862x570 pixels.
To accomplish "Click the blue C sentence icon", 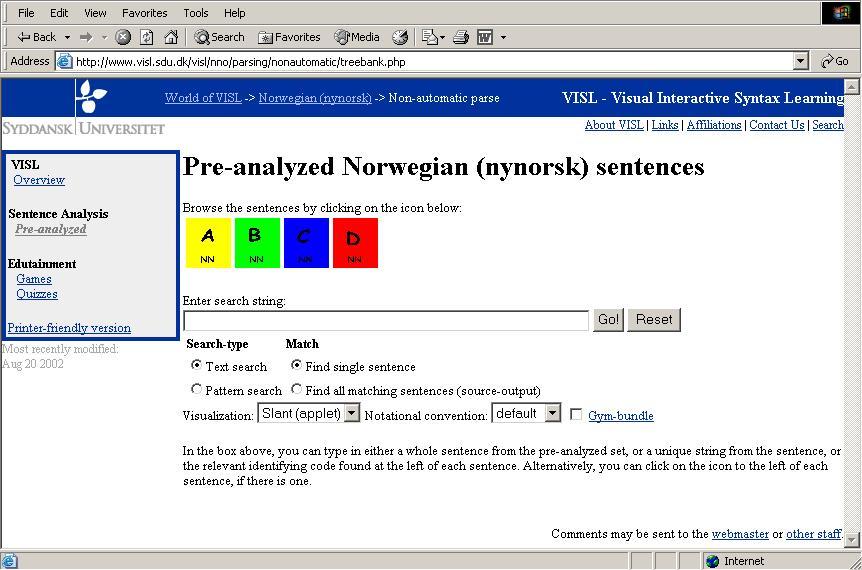I will tap(305, 243).
